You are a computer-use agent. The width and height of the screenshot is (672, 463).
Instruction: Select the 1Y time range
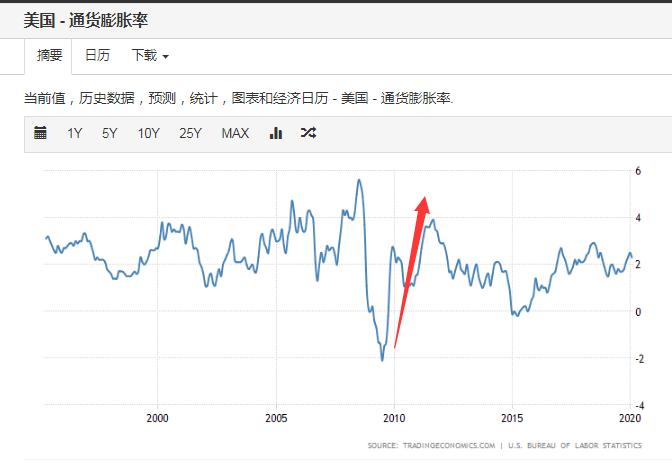tap(74, 133)
